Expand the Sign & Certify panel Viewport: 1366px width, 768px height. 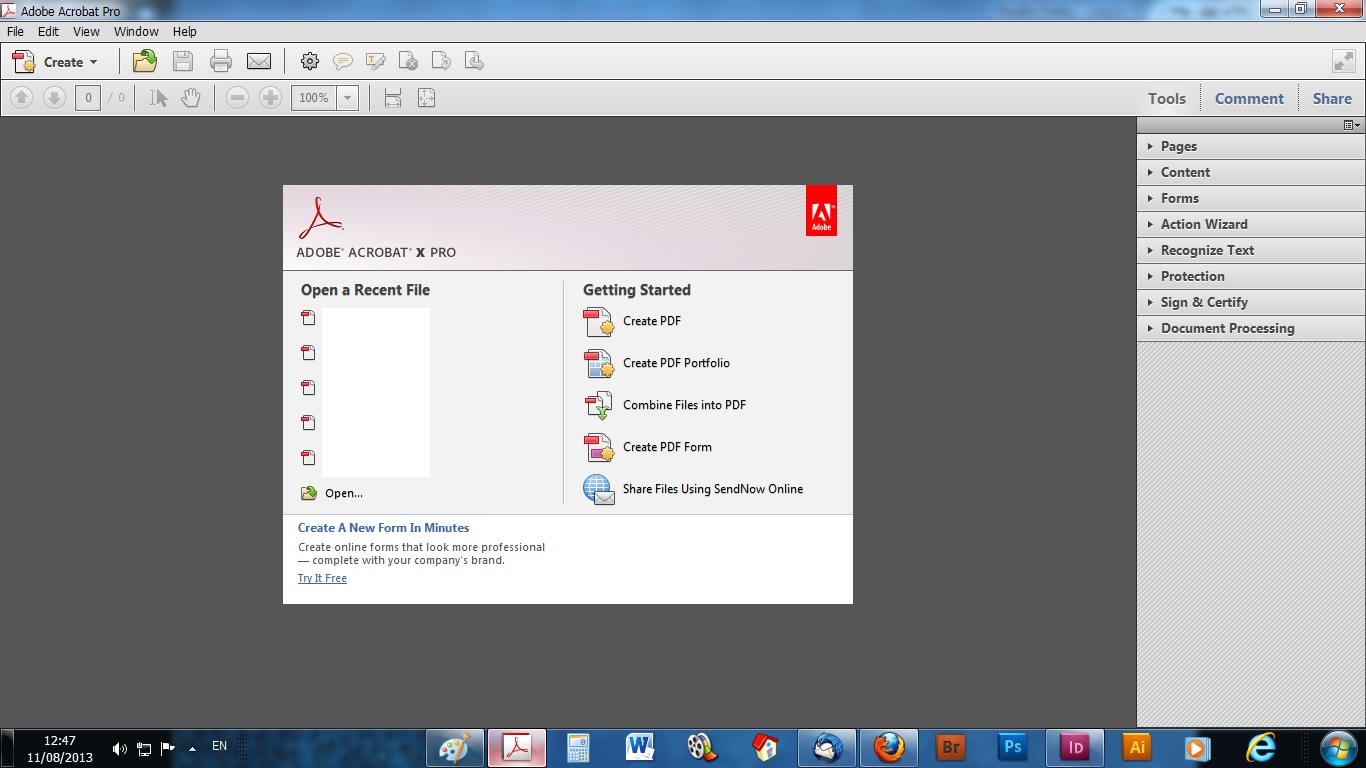pyautogui.click(x=1251, y=302)
